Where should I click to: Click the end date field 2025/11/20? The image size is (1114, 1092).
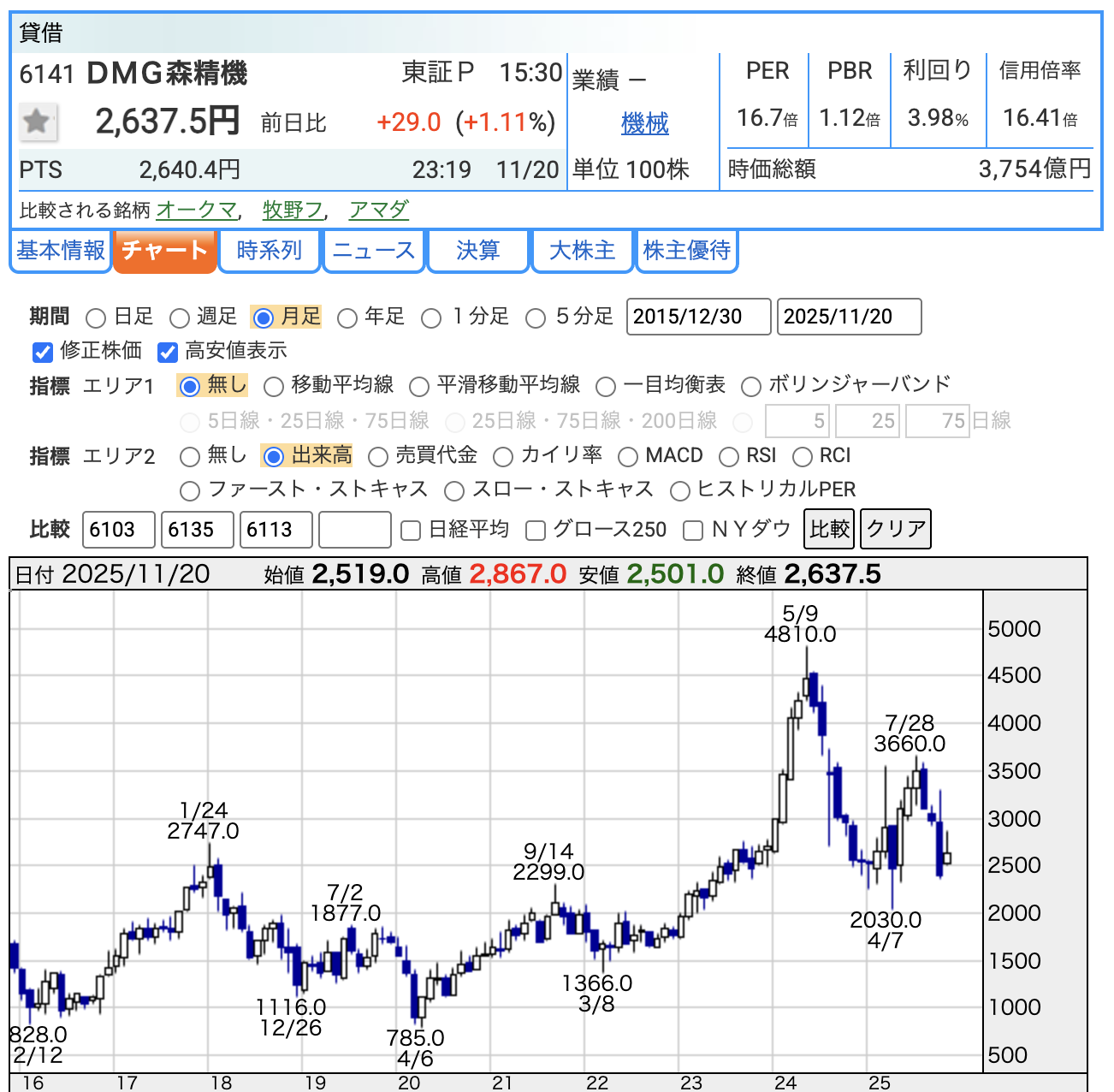coord(848,317)
